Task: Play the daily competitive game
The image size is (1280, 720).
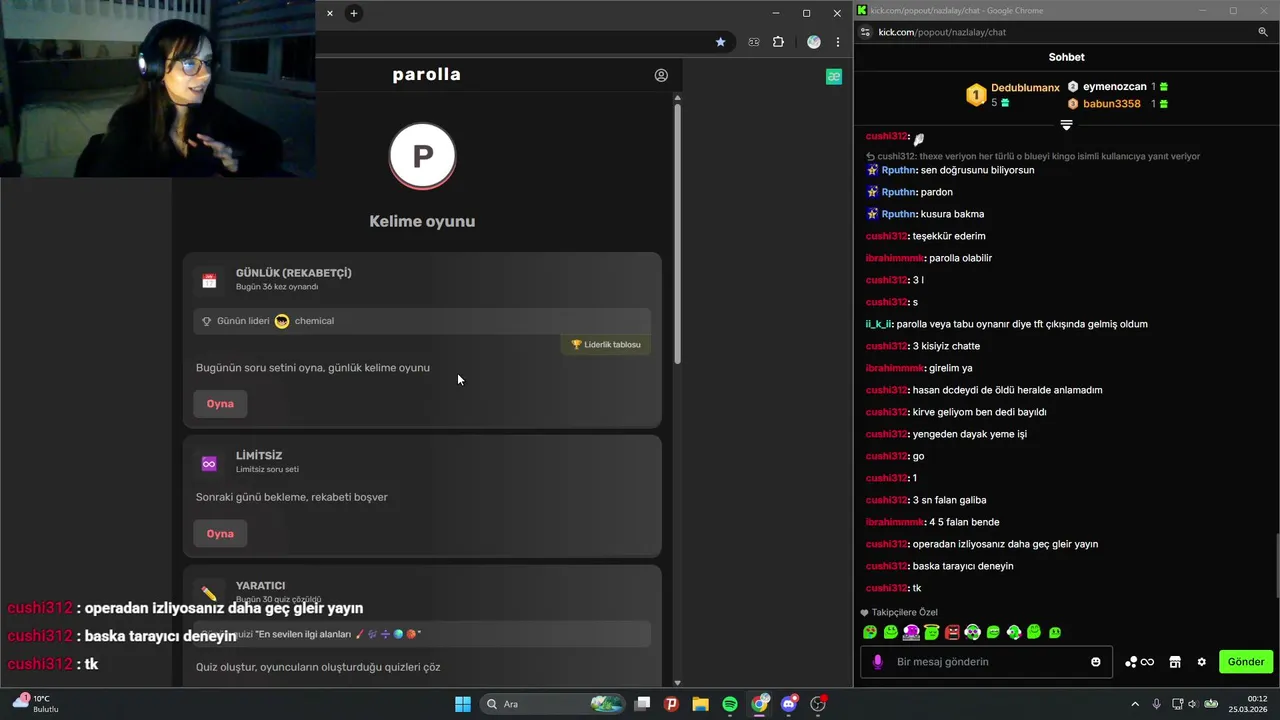Action: point(220,404)
